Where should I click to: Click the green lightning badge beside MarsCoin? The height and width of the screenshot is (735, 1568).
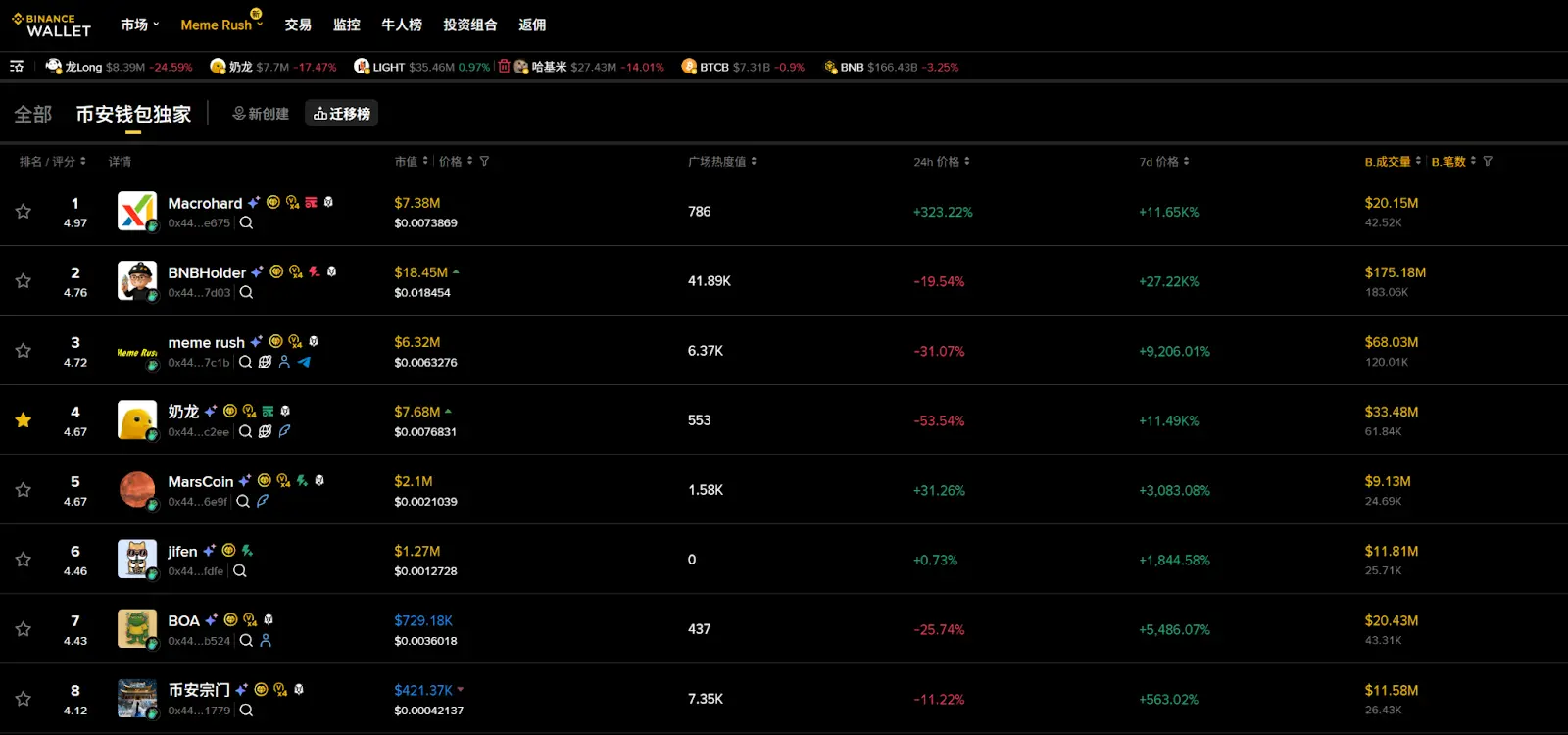coord(302,481)
